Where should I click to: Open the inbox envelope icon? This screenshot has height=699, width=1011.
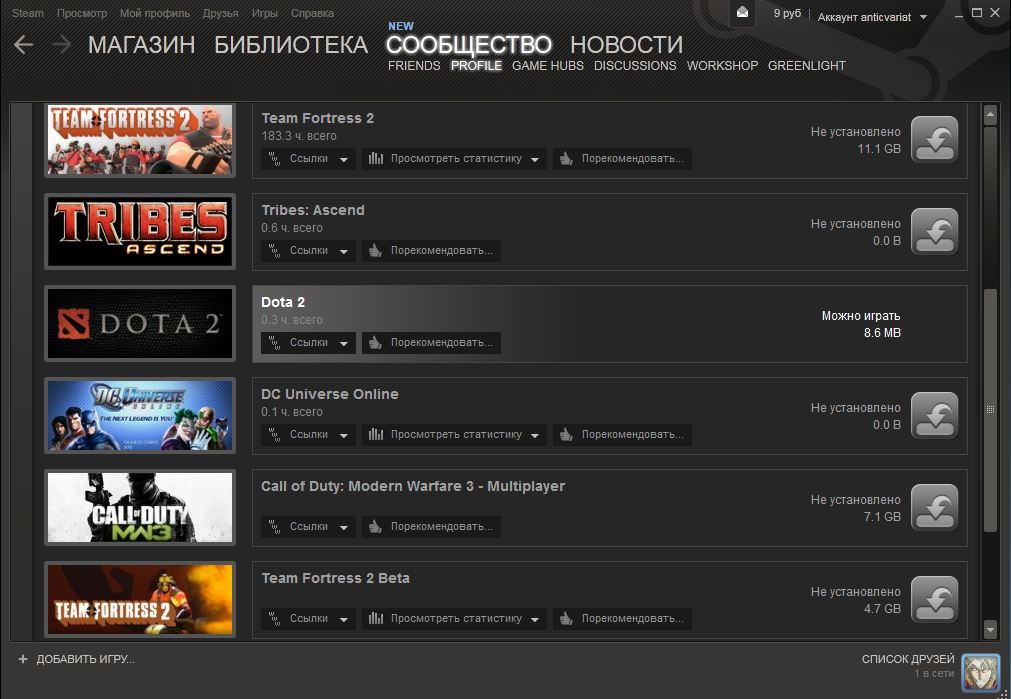pyautogui.click(x=742, y=13)
